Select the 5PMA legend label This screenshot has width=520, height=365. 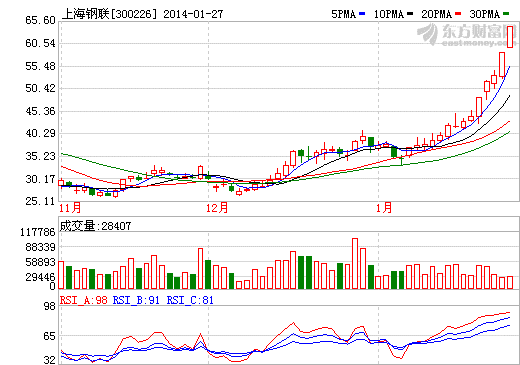click(x=344, y=14)
